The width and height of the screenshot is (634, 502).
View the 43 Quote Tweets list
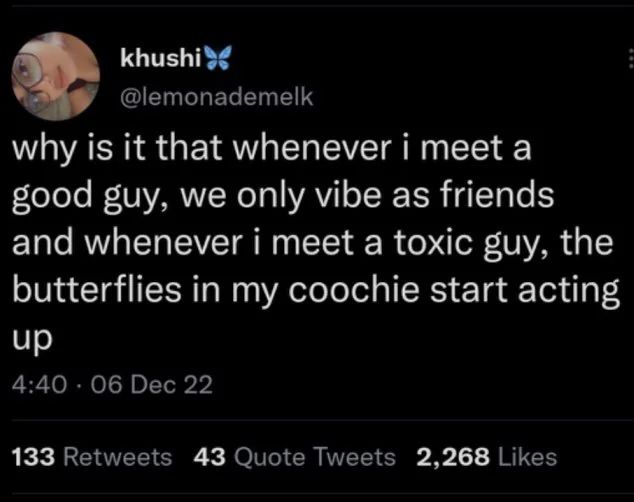294,457
